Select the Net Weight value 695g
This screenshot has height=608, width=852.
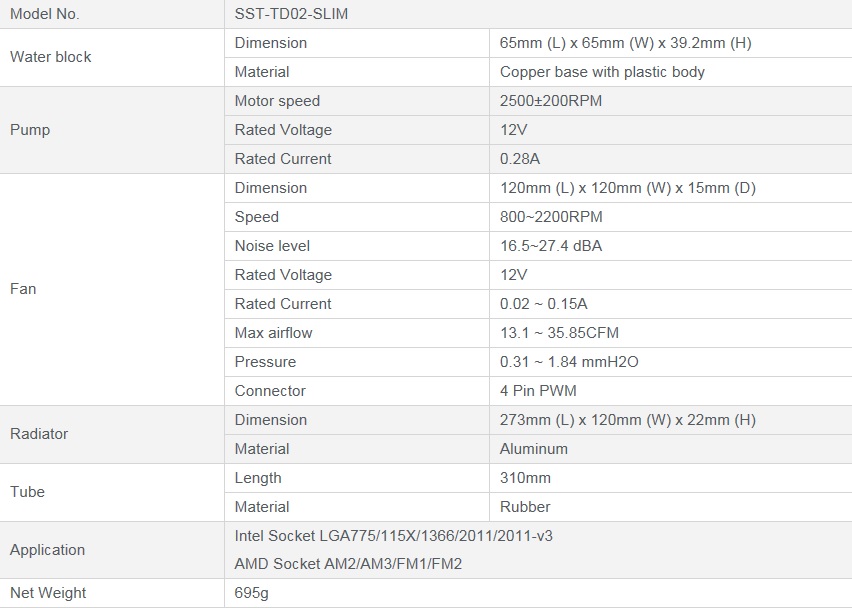(252, 593)
